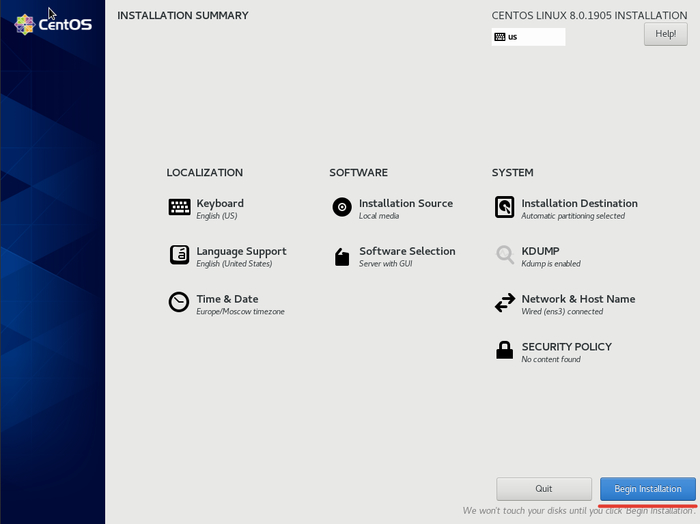Click Installation Destination title text
This screenshot has width=700, height=524.
click(579, 203)
